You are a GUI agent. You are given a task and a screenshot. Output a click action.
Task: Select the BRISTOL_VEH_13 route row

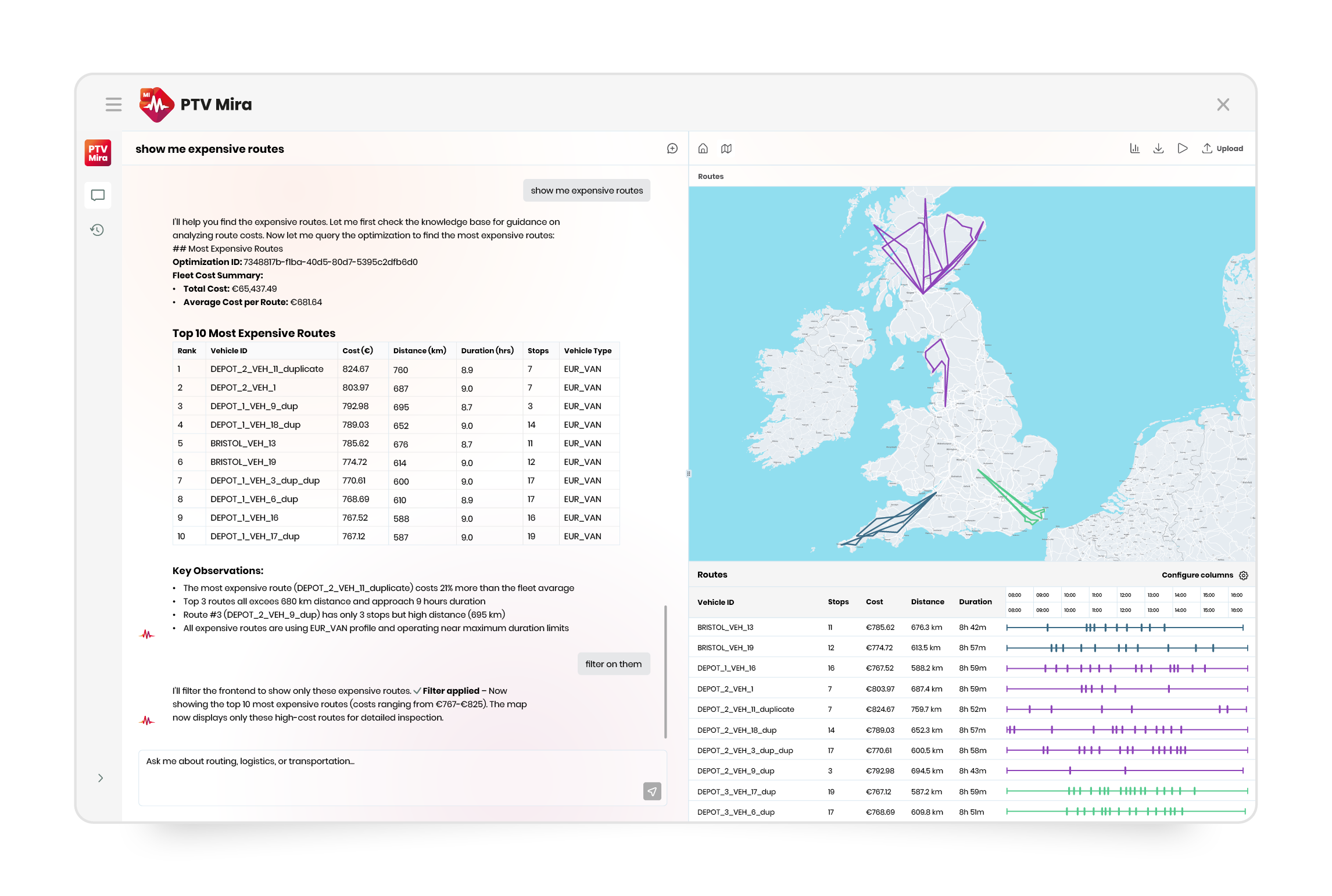[725, 628]
